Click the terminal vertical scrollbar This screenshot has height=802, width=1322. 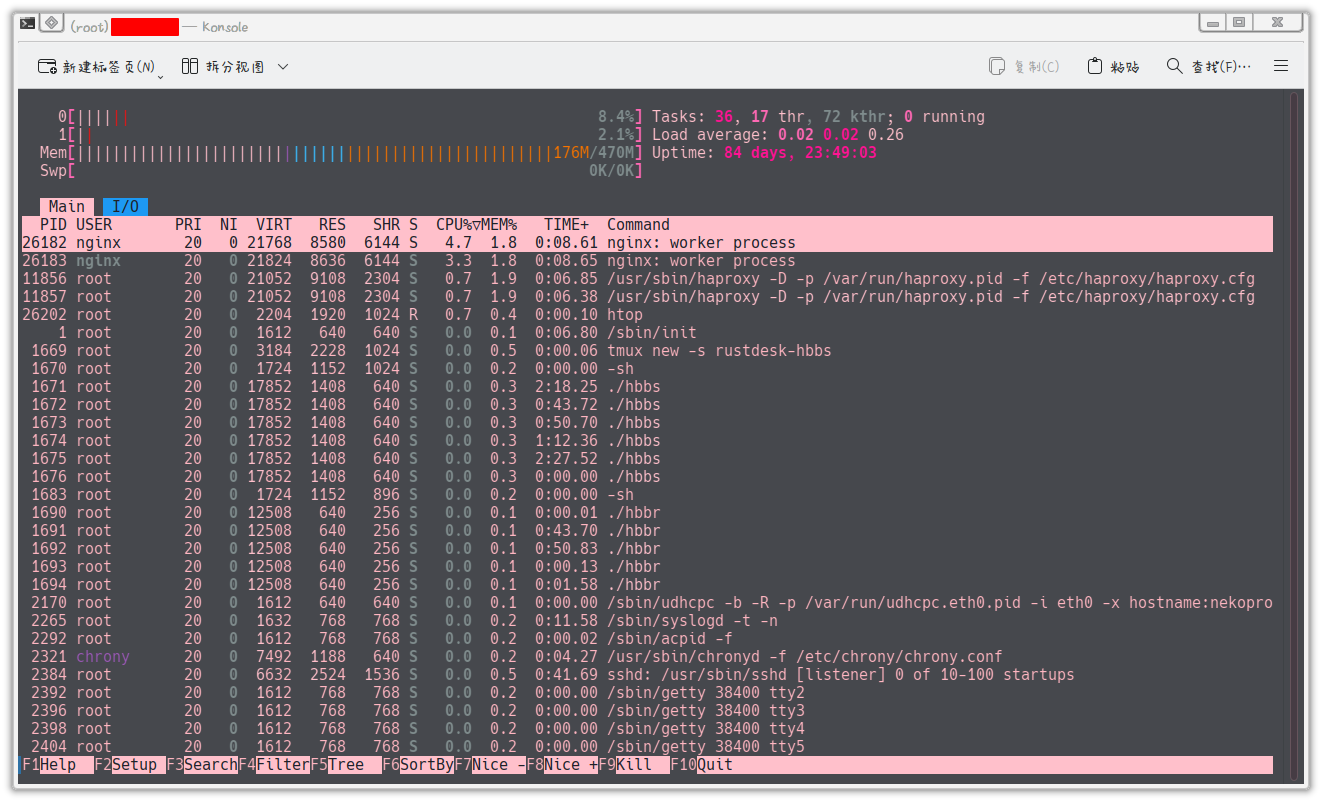coord(1296,435)
